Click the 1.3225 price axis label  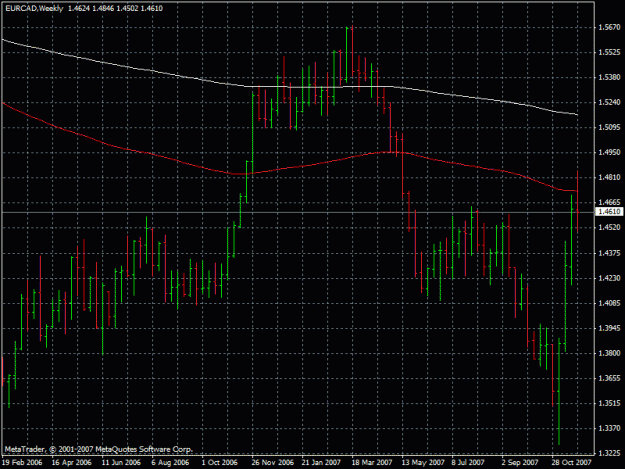pyautogui.click(x=609, y=453)
